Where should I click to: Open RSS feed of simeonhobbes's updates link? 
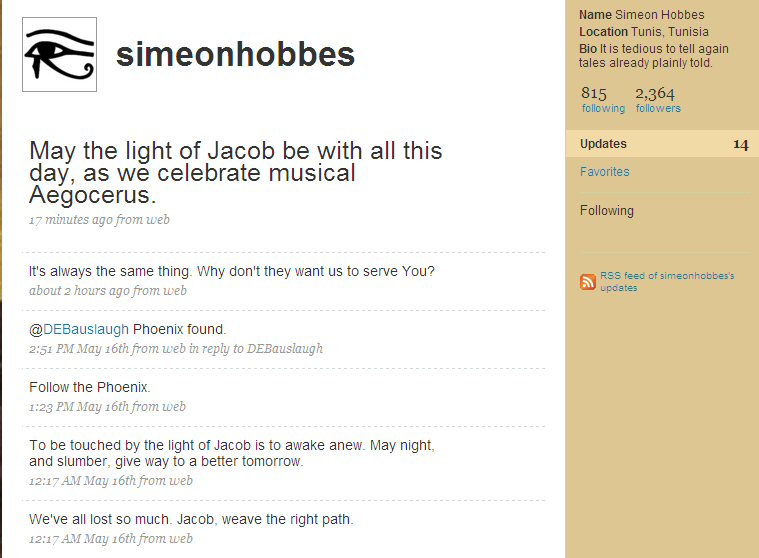click(667, 282)
